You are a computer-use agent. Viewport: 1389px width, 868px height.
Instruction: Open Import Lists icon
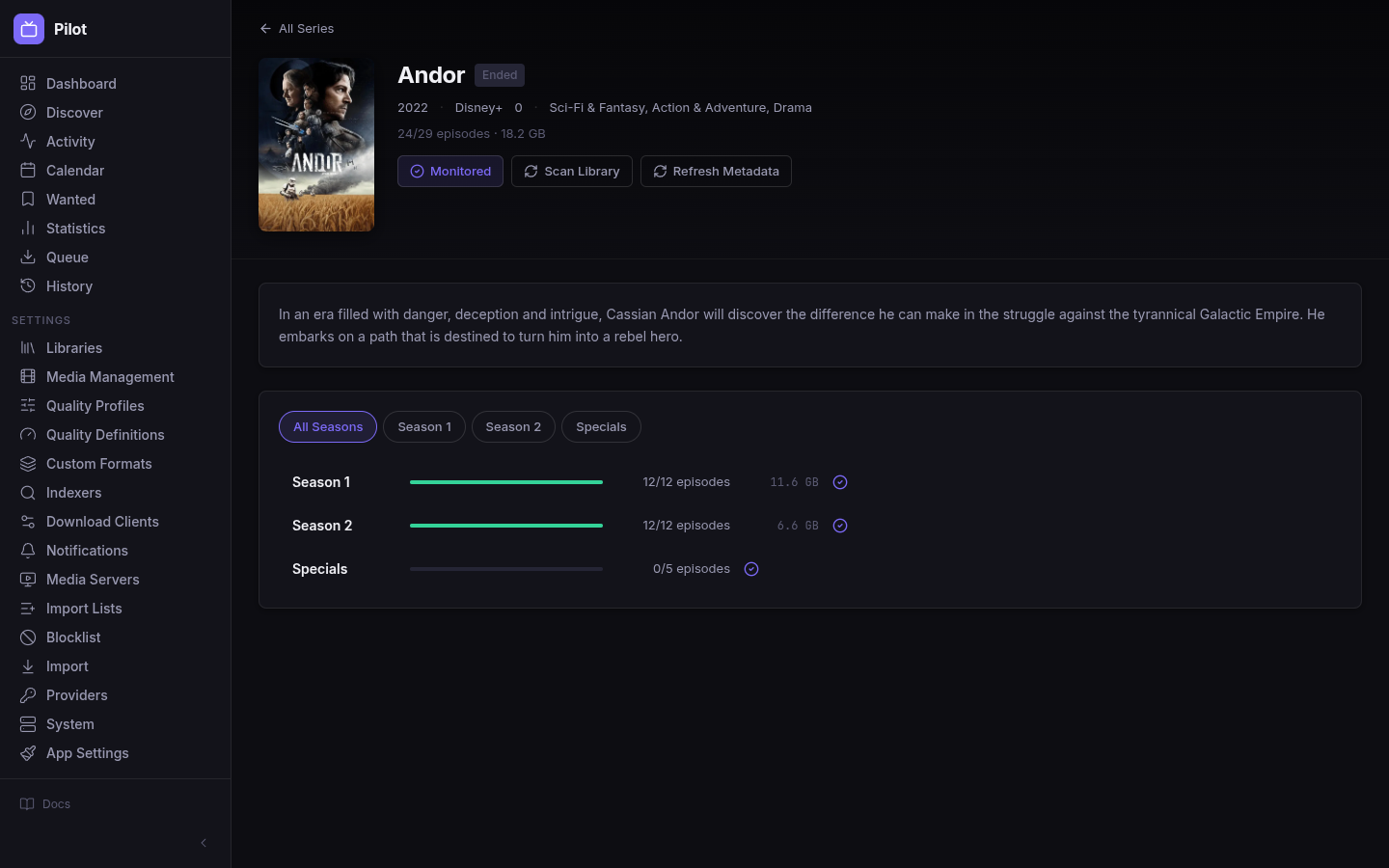(x=28, y=609)
